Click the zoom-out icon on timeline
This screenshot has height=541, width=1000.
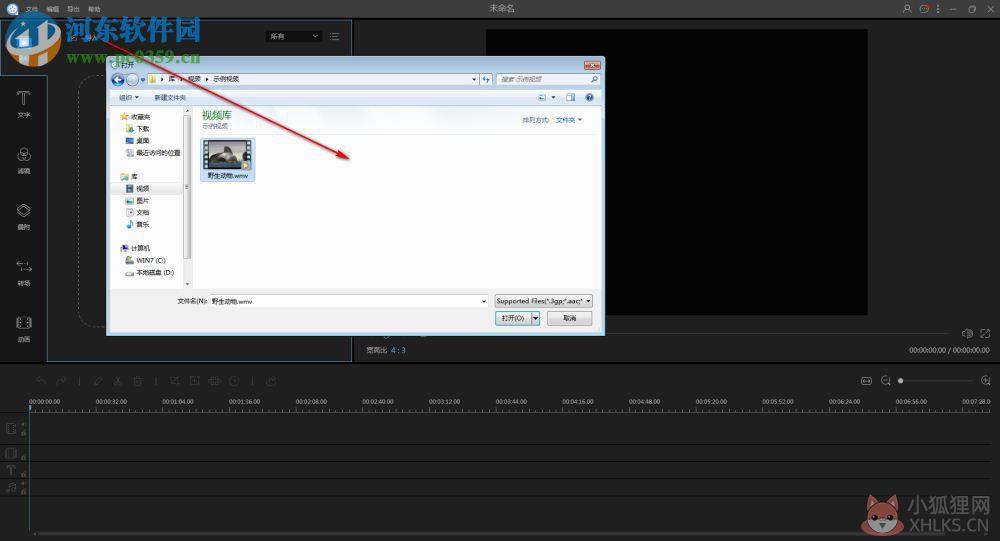coord(886,380)
